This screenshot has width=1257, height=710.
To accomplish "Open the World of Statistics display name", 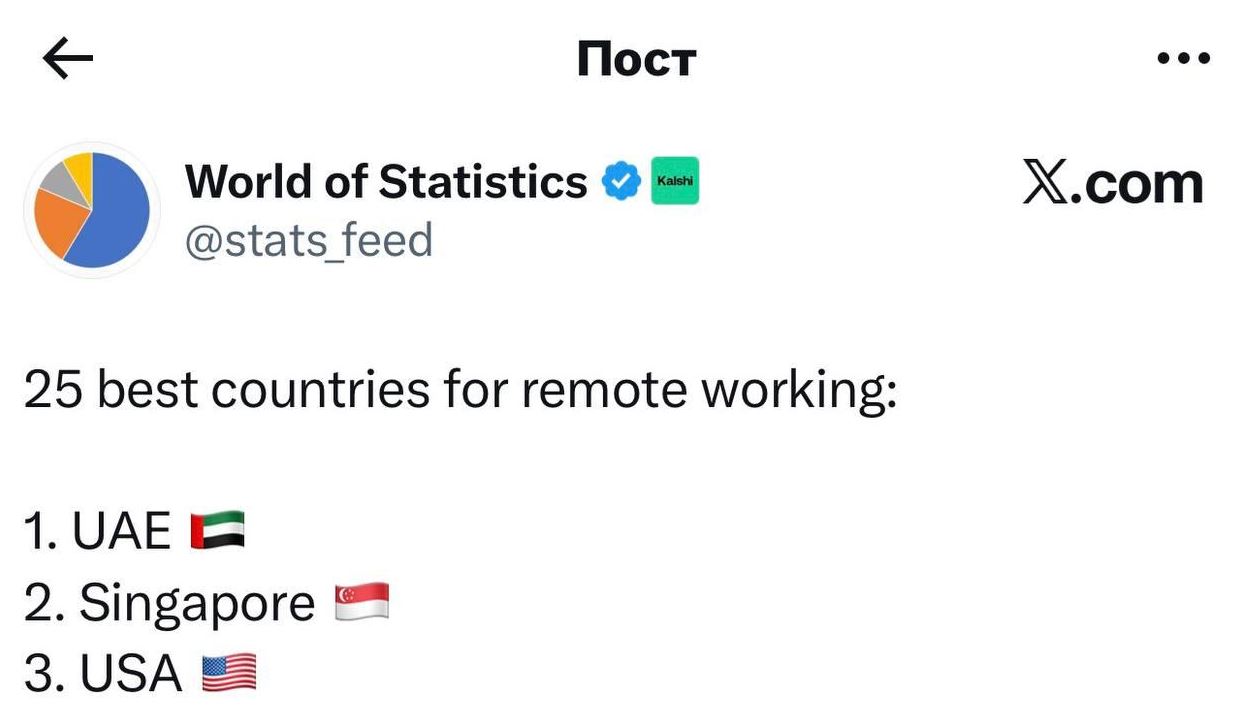I will point(386,182).
